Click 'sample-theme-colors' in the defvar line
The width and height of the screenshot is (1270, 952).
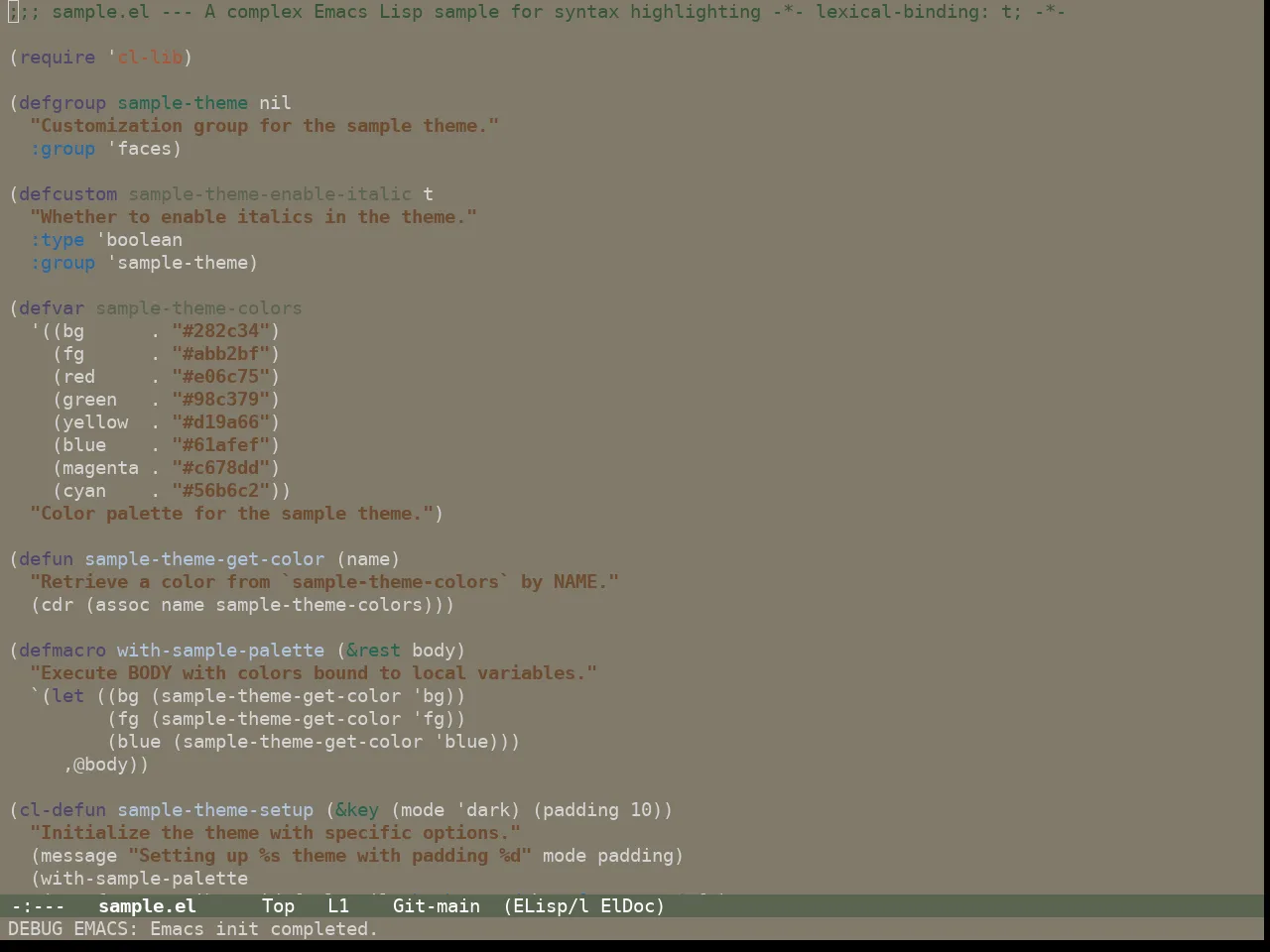[x=199, y=308]
